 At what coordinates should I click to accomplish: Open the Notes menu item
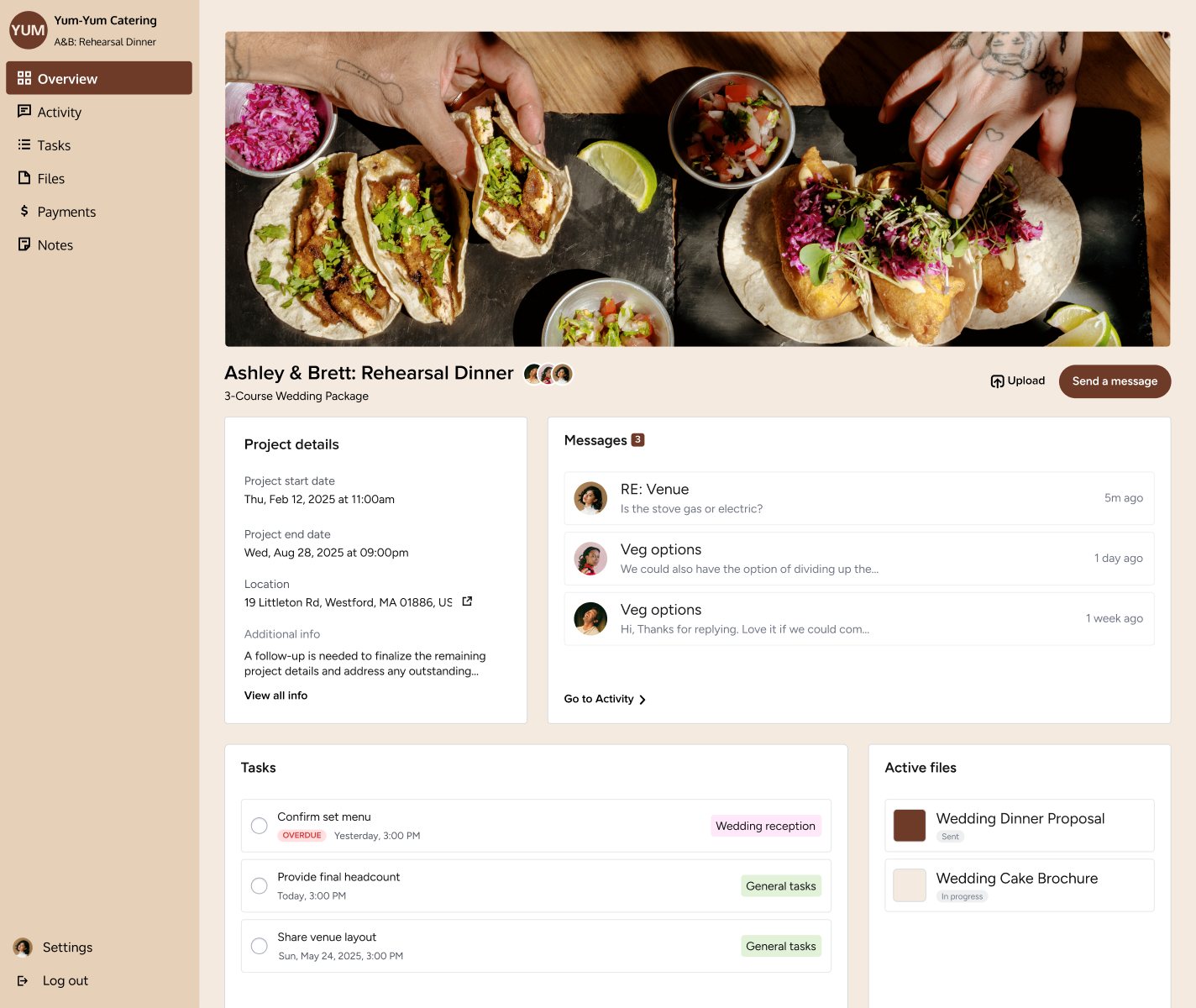(x=99, y=245)
